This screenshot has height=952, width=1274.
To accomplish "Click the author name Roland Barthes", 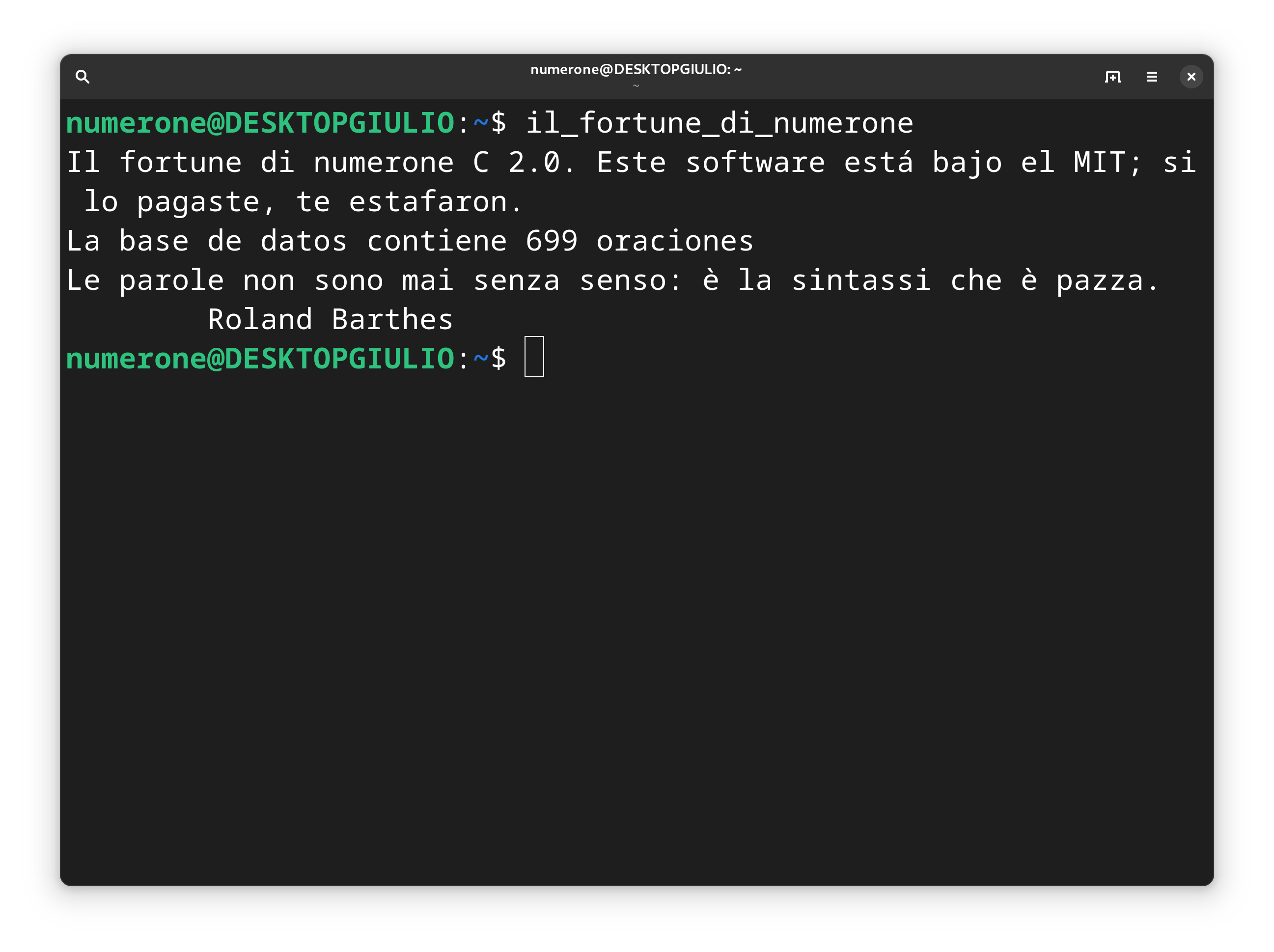I will [x=330, y=319].
